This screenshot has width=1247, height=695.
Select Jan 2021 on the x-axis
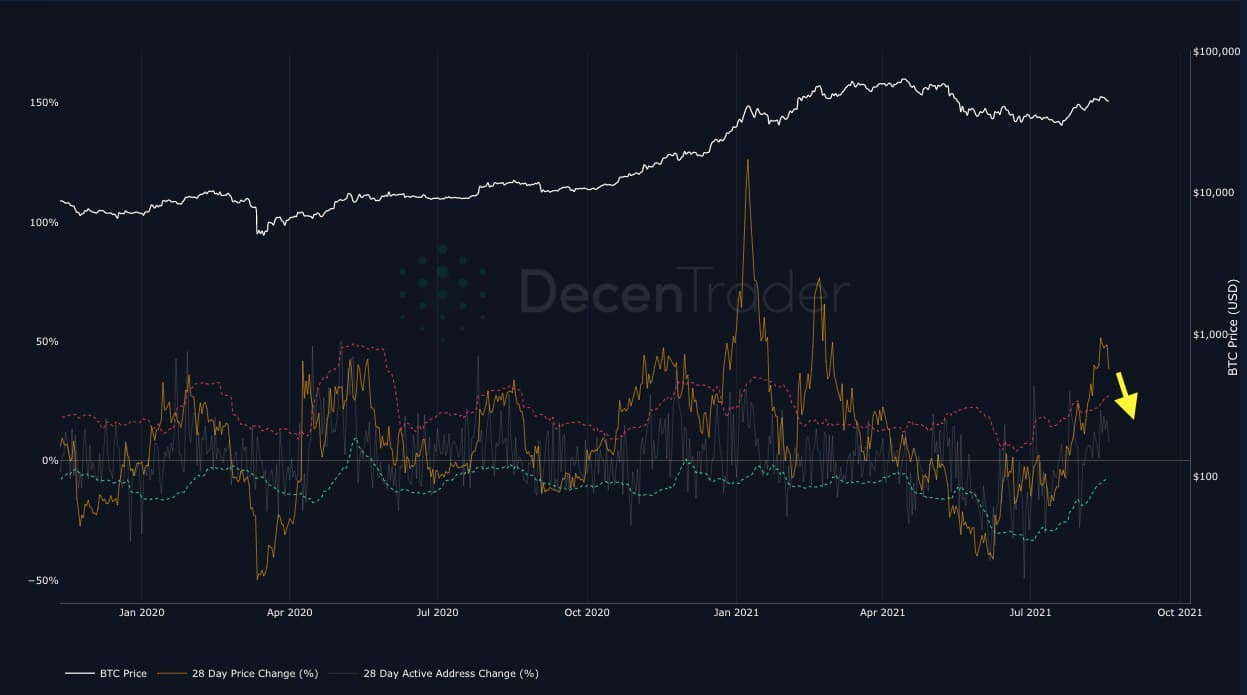point(736,611)
